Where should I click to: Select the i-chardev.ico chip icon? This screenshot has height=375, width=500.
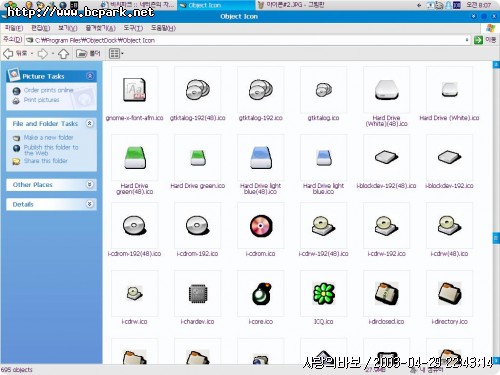(197, 294)
